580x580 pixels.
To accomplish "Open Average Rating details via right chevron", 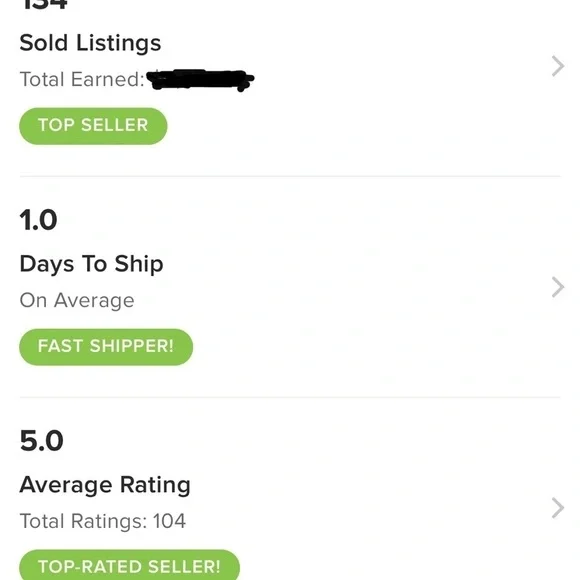I will tap(558, 508).
